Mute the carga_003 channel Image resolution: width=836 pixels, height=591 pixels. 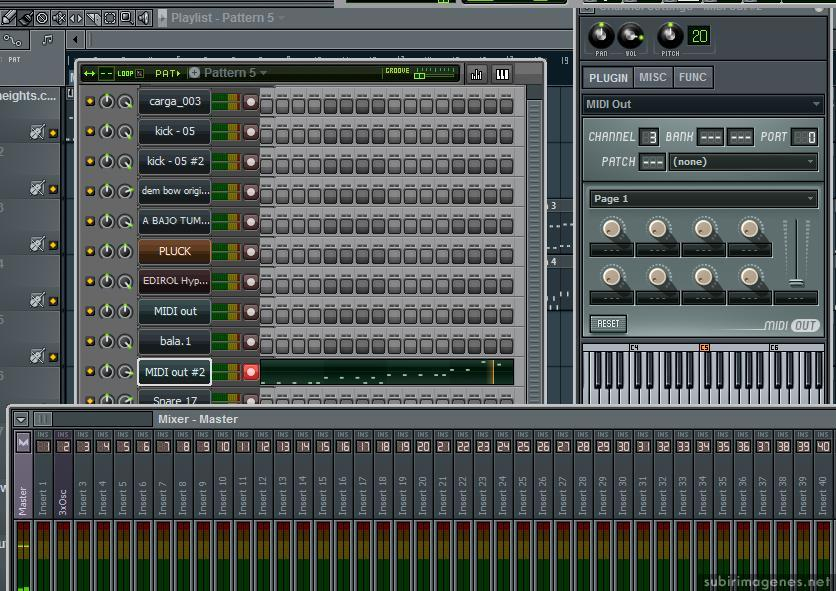click(x=90, y=102)
